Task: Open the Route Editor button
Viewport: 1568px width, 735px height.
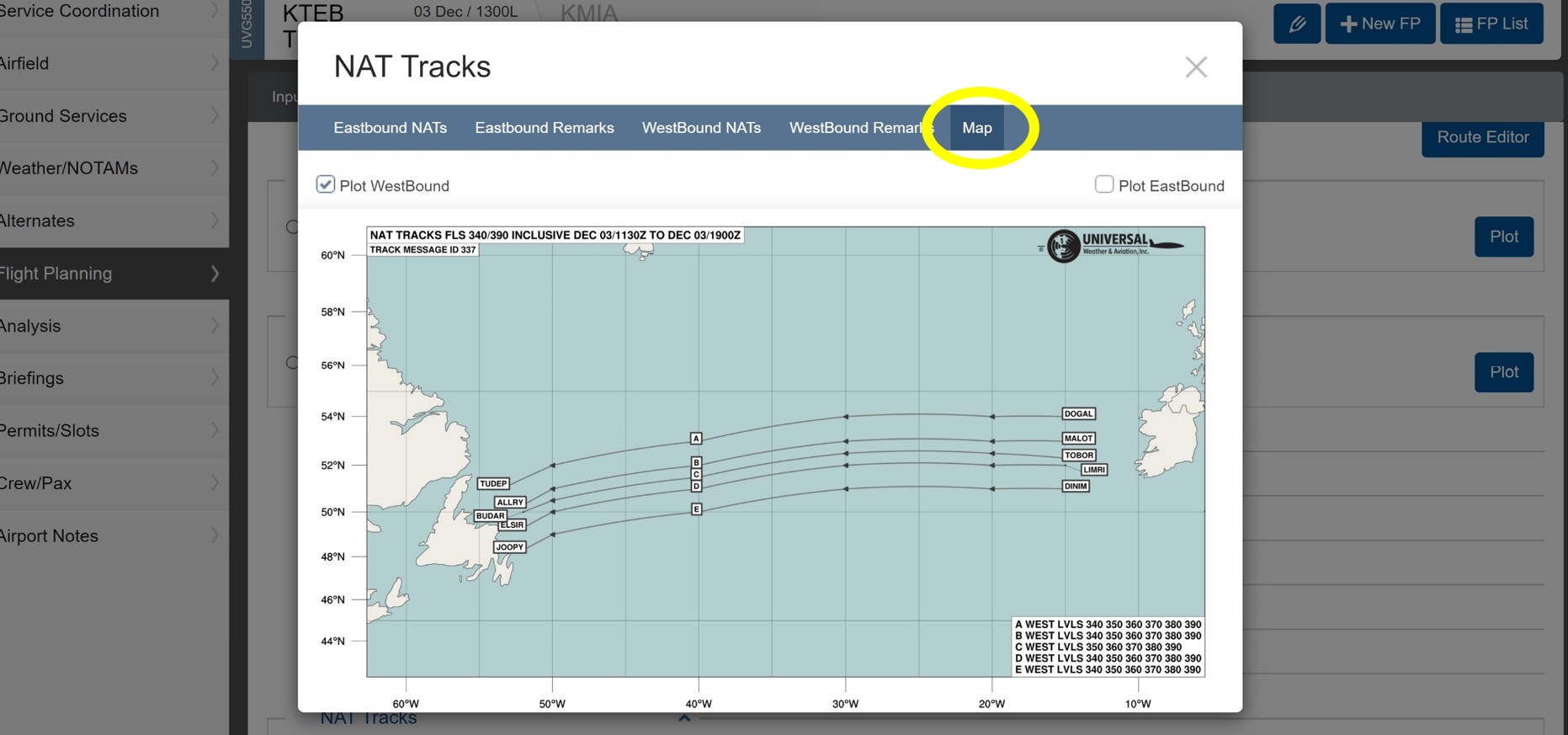Action: (x=1483, y=137)
